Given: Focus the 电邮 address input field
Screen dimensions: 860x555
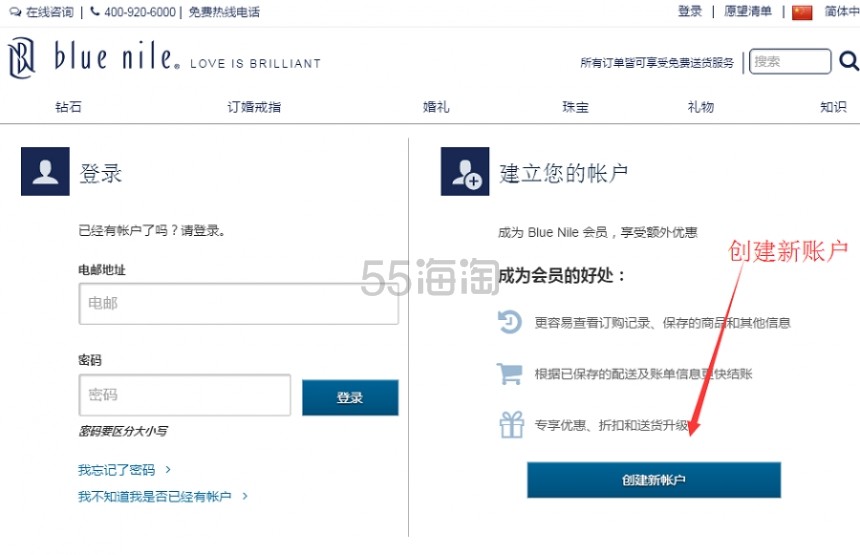Looking at the screenshot, I should pos(238,303).
